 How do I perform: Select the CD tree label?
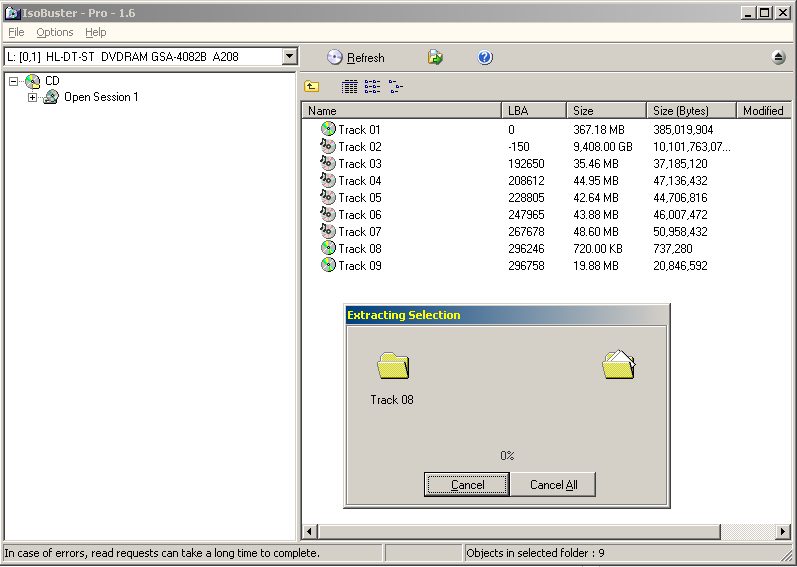[52, 81]
